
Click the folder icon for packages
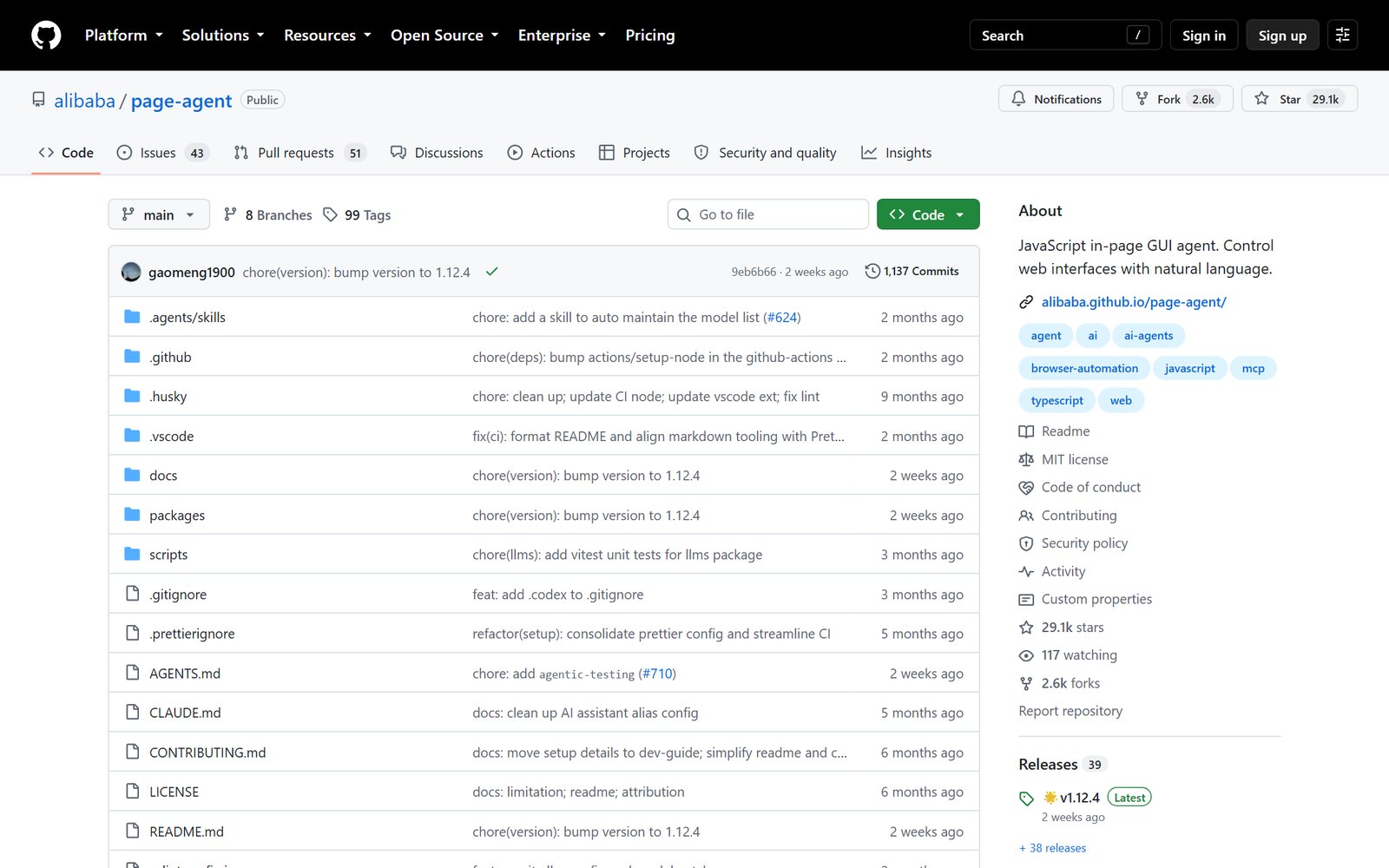coord(132,515)
